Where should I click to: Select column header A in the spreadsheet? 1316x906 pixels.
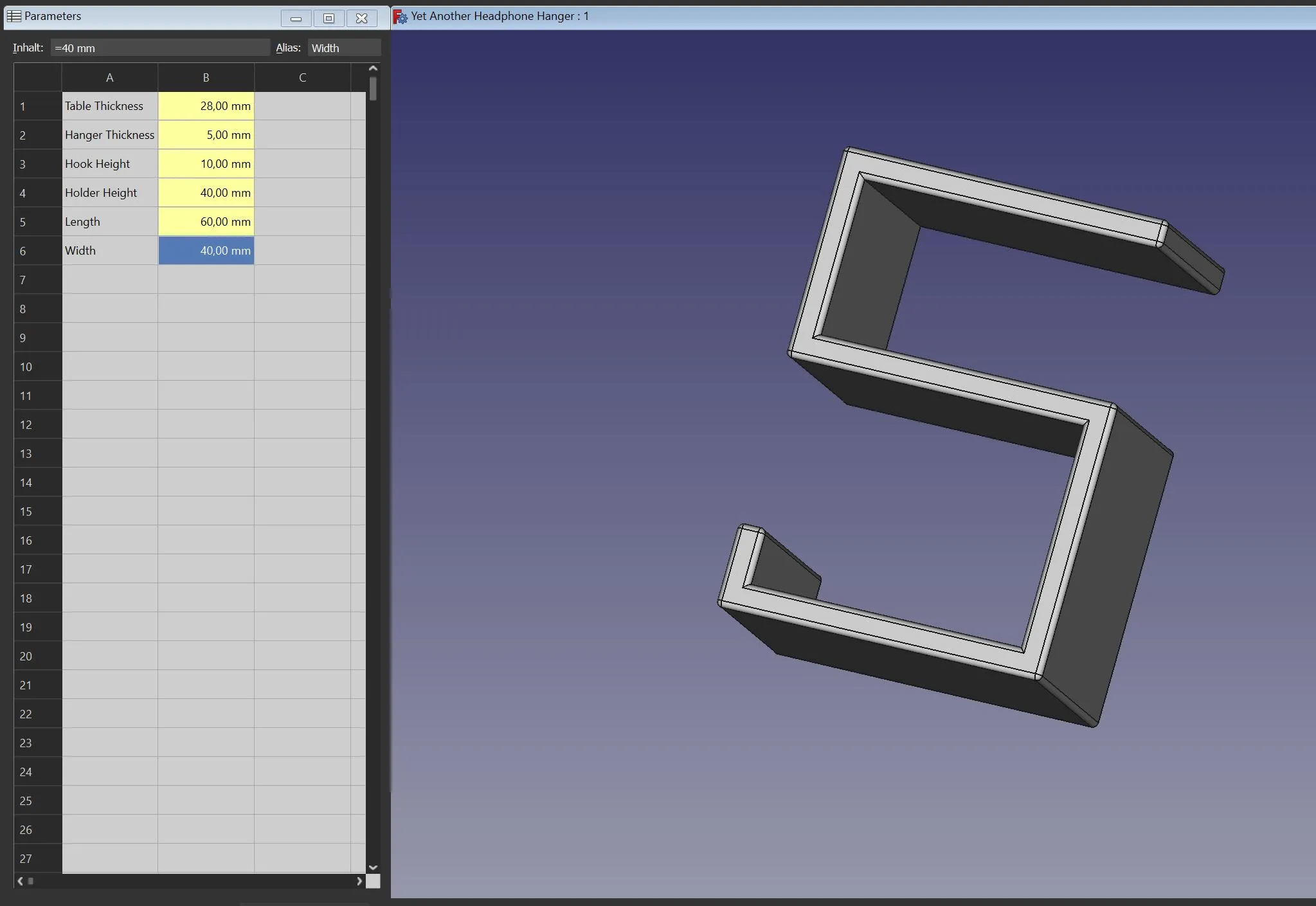109,77
